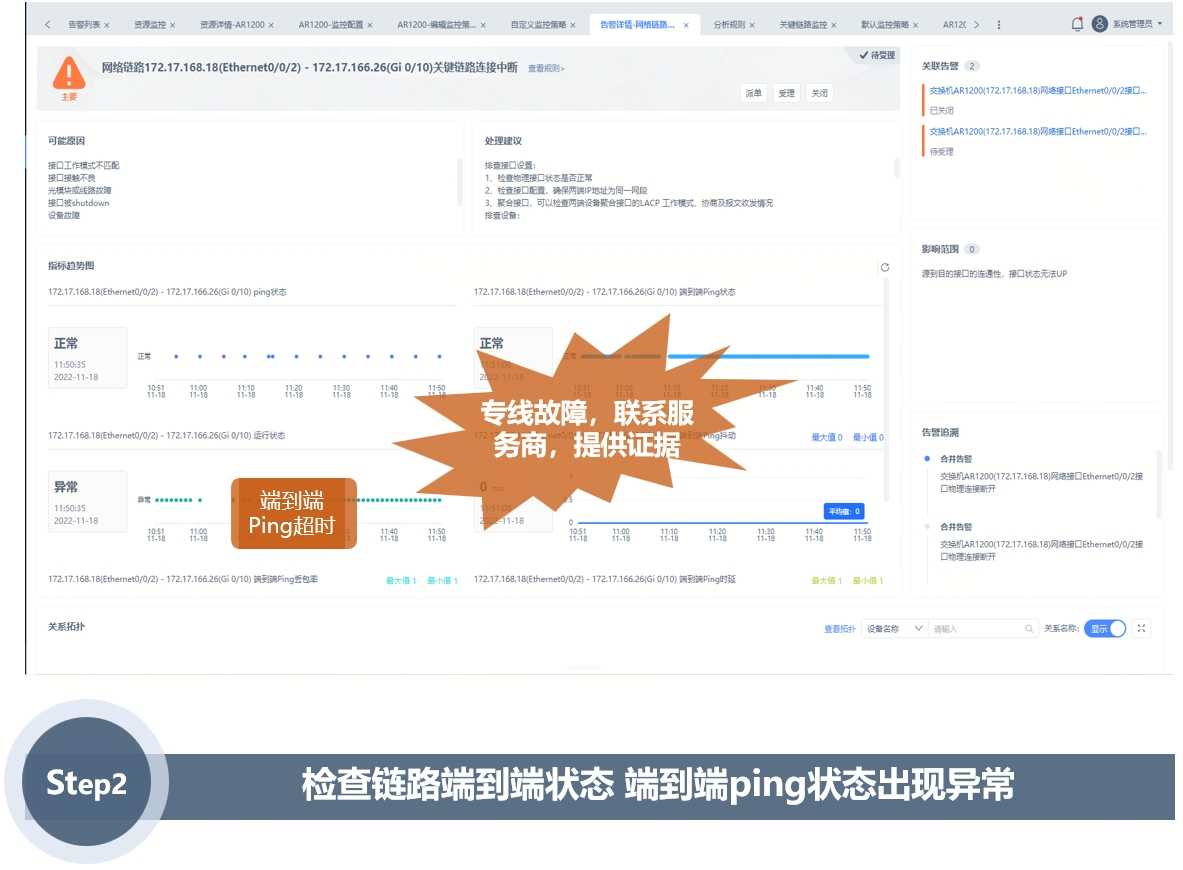Screen dimensions: 1183x870
Task: Switch to the AR1200-监控配置 tab
Action: click(330, 25)
